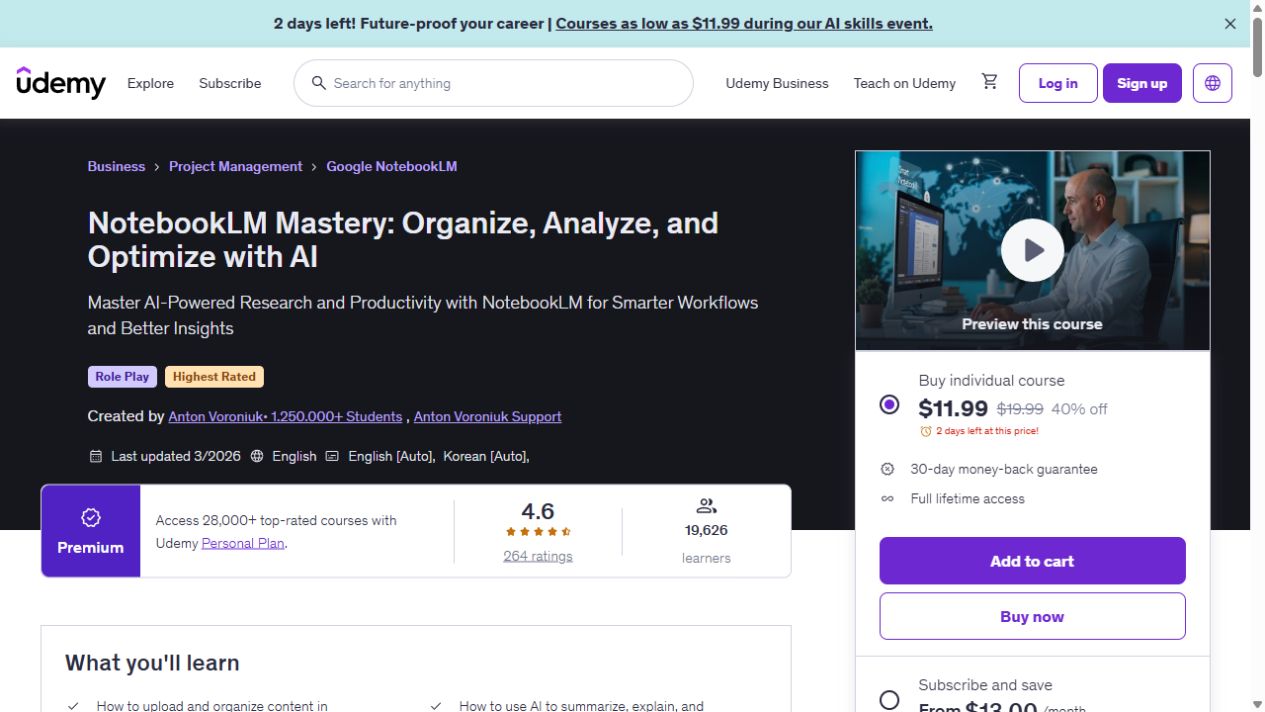The width and height of the screenshot is (1265, 712).
Task: Click the '4.6' rating value
Action: click(538, 511)
